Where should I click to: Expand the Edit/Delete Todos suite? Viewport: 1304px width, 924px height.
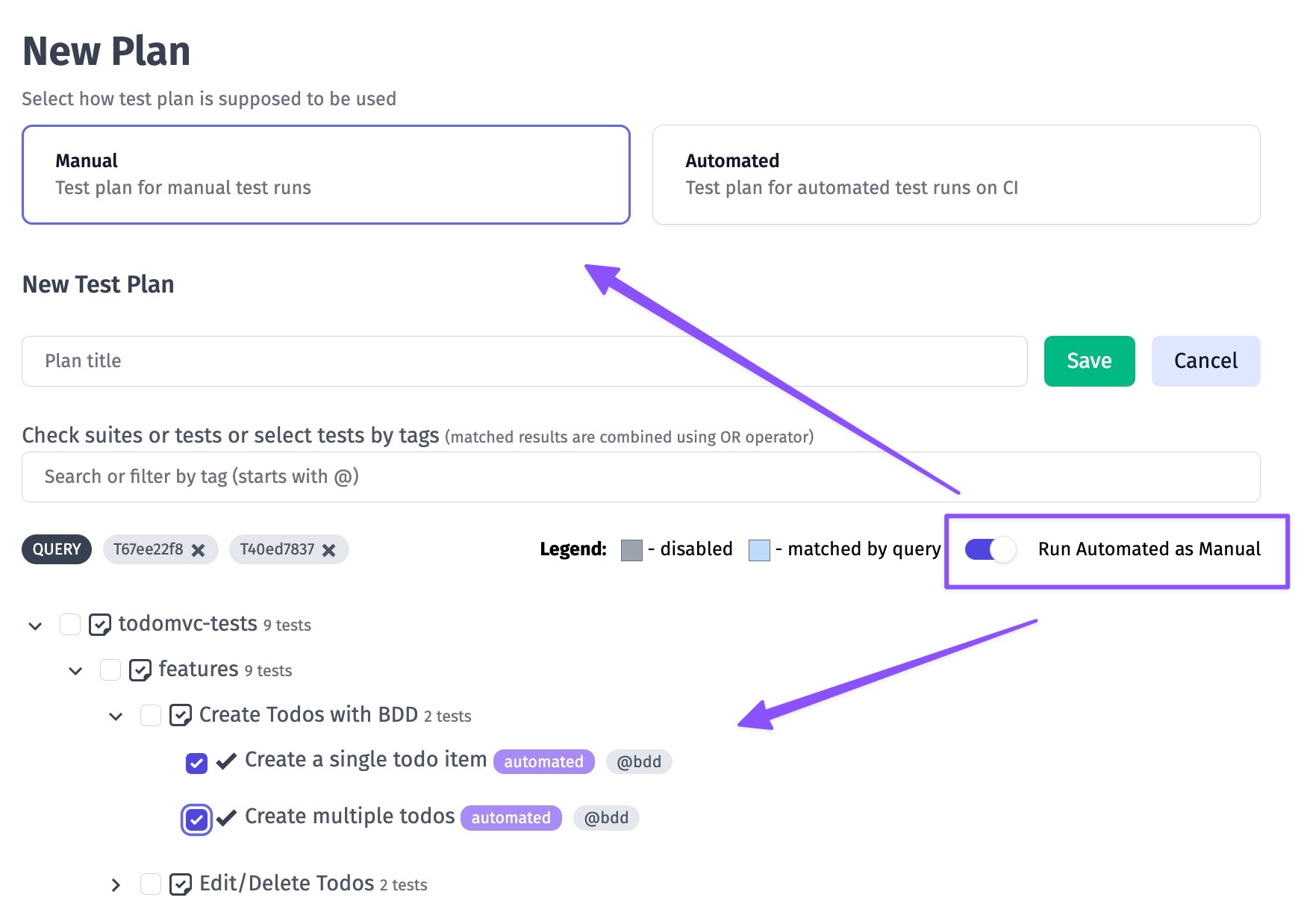click(116, 885)
